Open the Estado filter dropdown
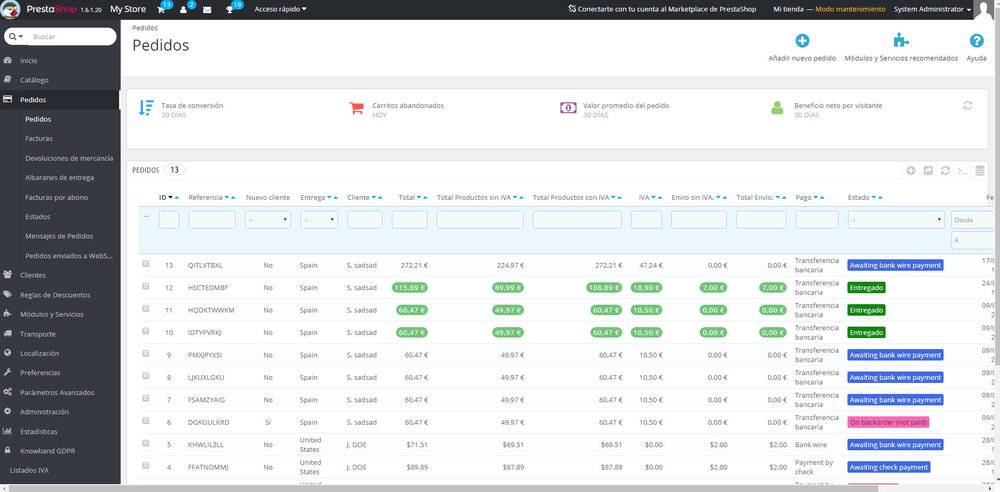 click(895, 219)
